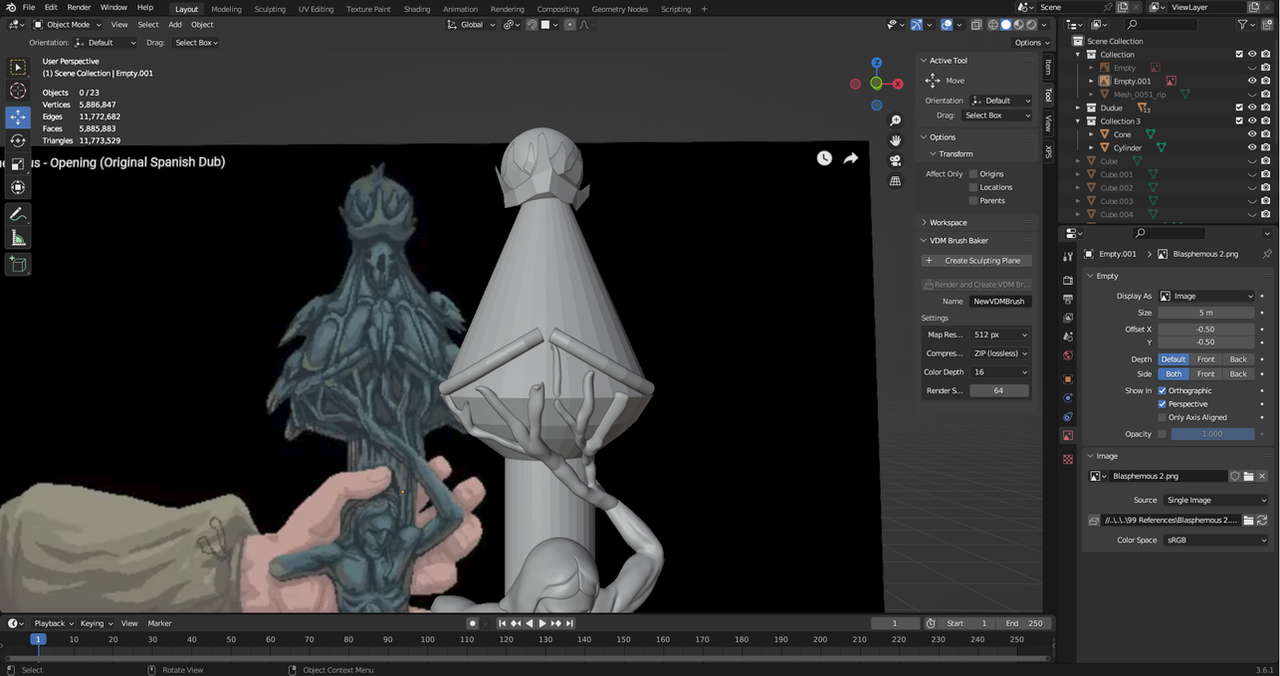The height and width of the screenshot is (676, 1280).
Task: Open the Item tab in the sidebar
Action: tap(1048, 66)
